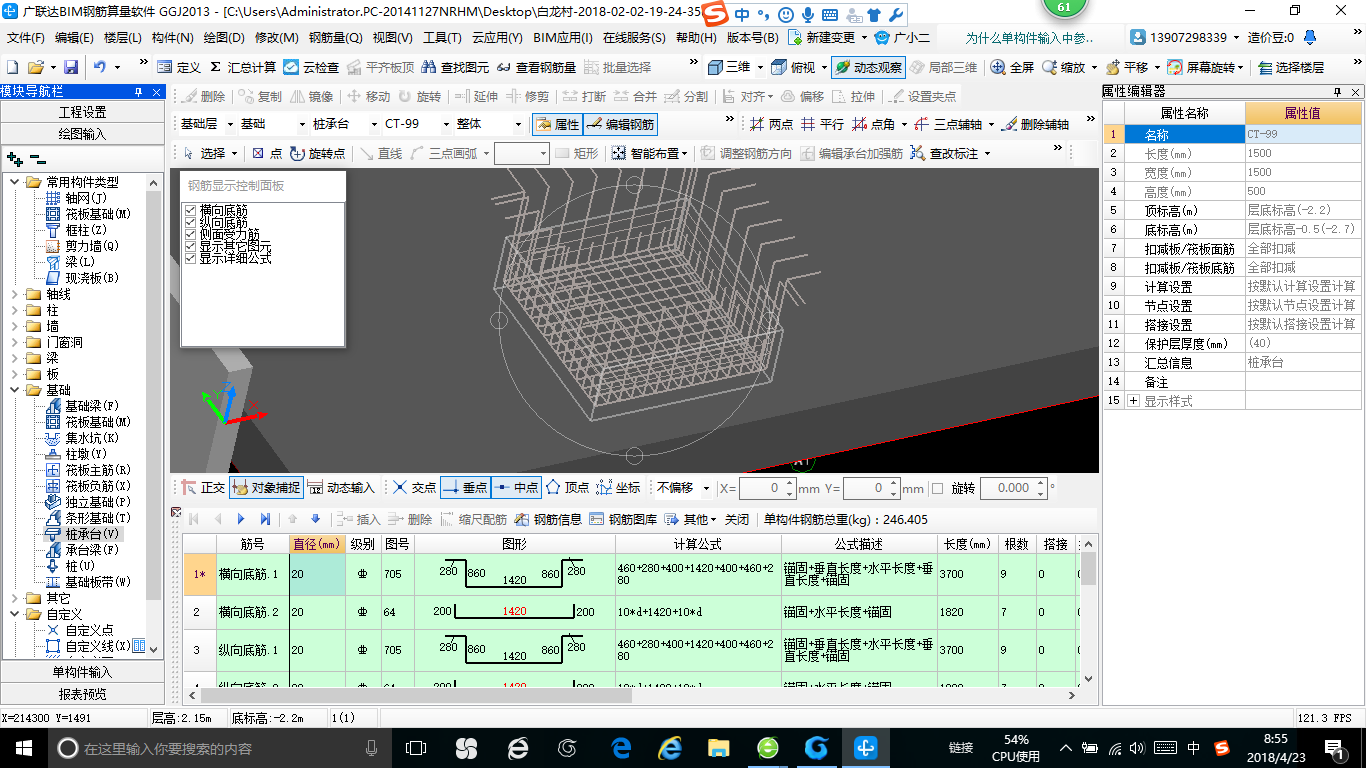Screen dimensions: 1366x768
Task: Open the 楼层(L) menu
Action: click(123, 38)
